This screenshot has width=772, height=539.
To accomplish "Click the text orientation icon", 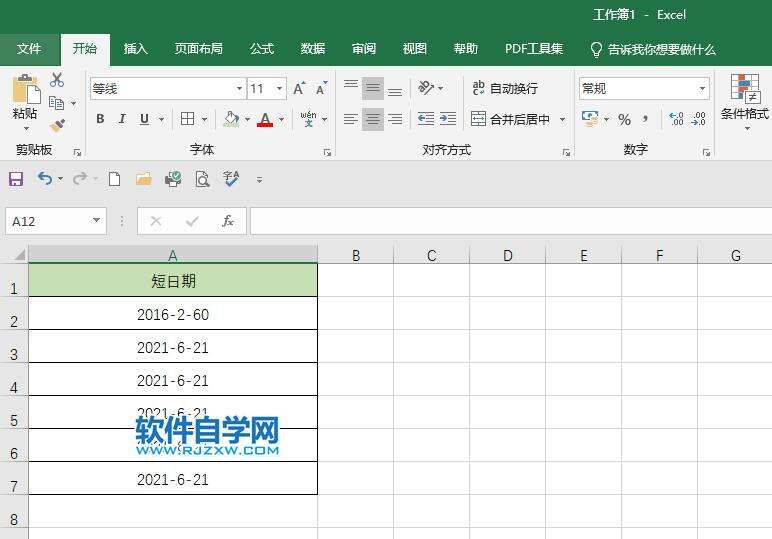I will [x=426, y=88].
